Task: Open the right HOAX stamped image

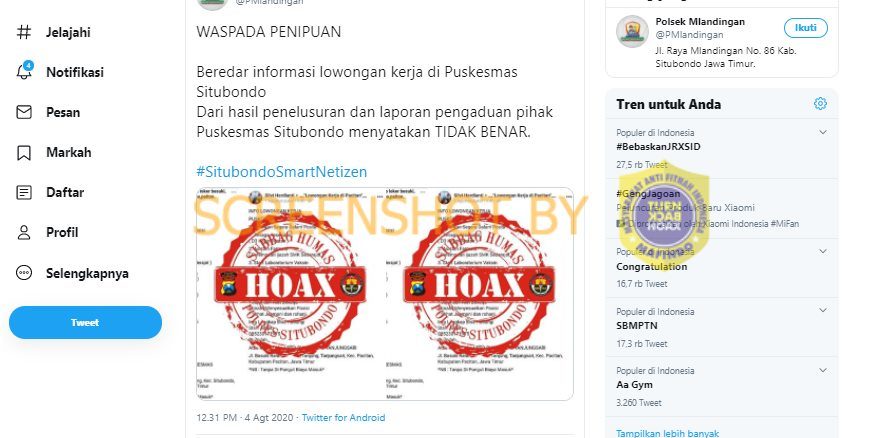Action: click(x=479, y=294)
